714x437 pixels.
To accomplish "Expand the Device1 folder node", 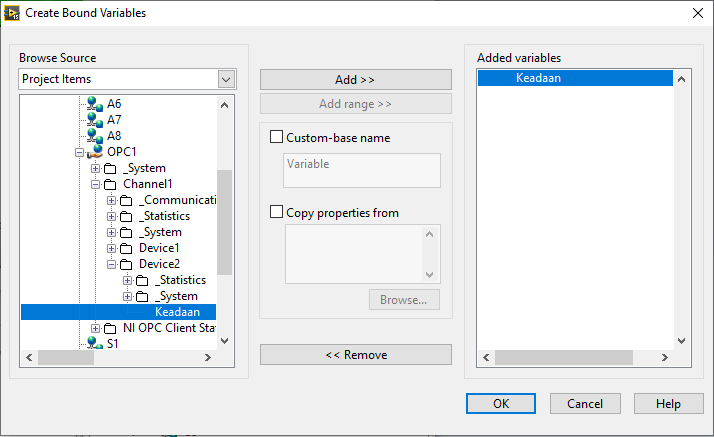I will (111, 249).
